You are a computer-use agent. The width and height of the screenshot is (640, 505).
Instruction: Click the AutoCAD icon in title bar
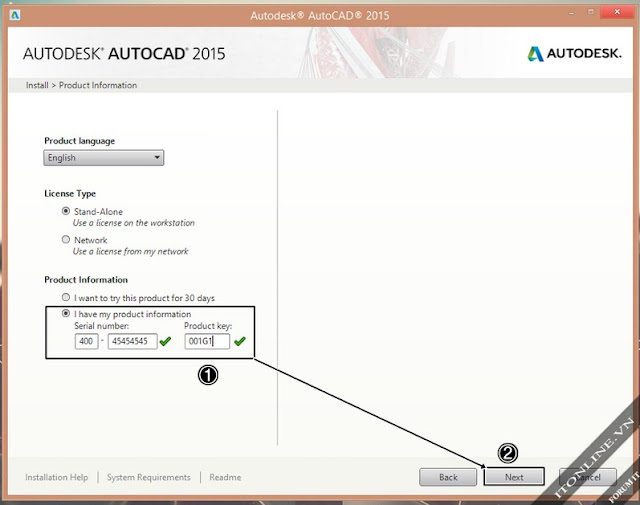pyautogui.click(x=15, y=16)
